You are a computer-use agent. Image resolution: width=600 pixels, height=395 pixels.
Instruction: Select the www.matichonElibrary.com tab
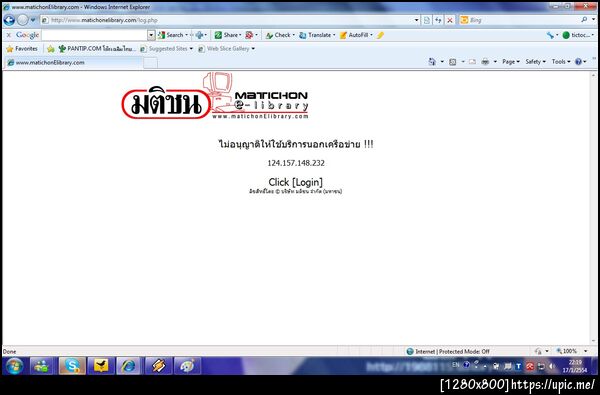(x=73, y=62)
